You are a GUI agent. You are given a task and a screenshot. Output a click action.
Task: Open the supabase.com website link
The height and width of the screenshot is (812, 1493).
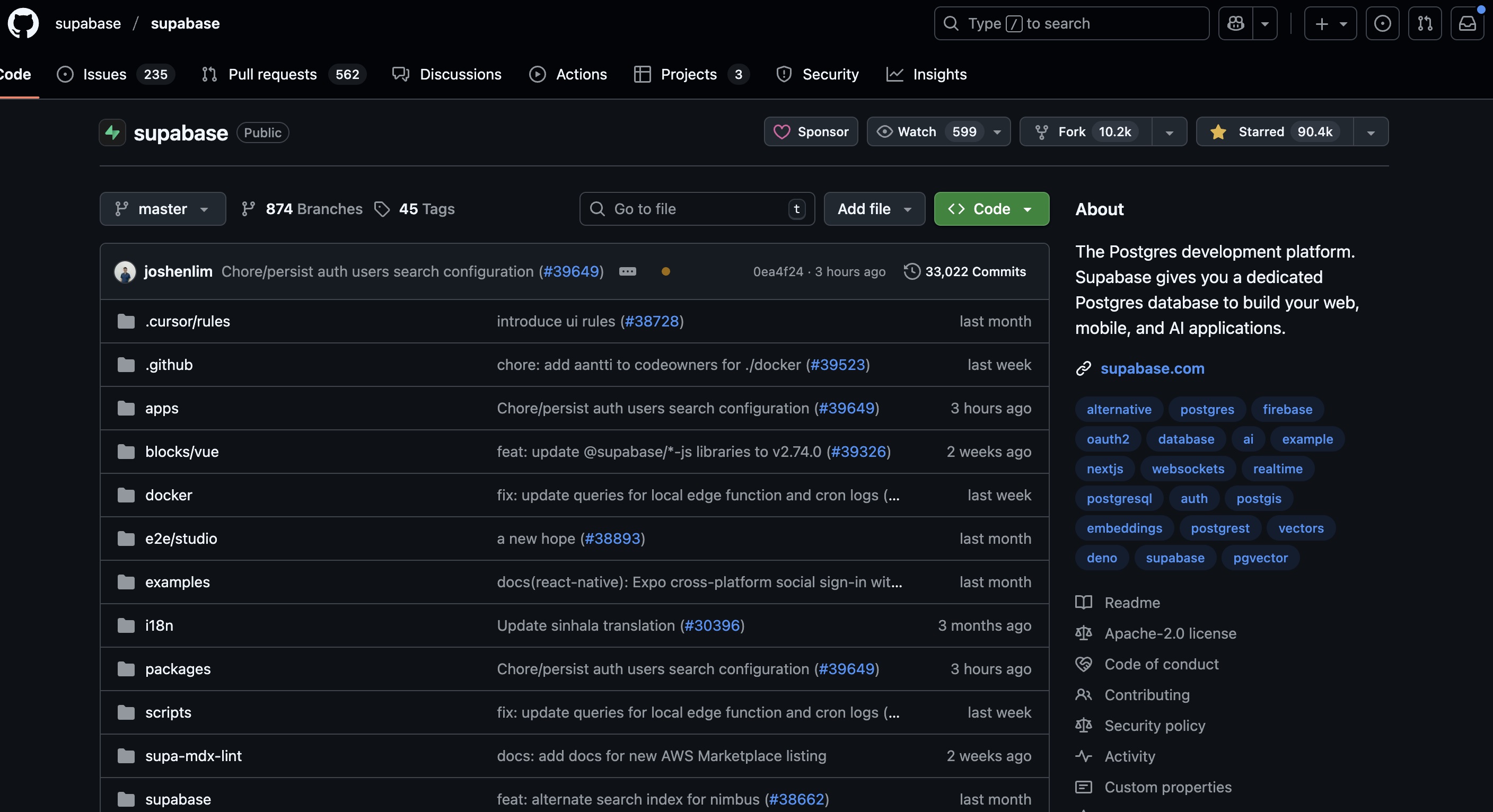point(1152,368)
